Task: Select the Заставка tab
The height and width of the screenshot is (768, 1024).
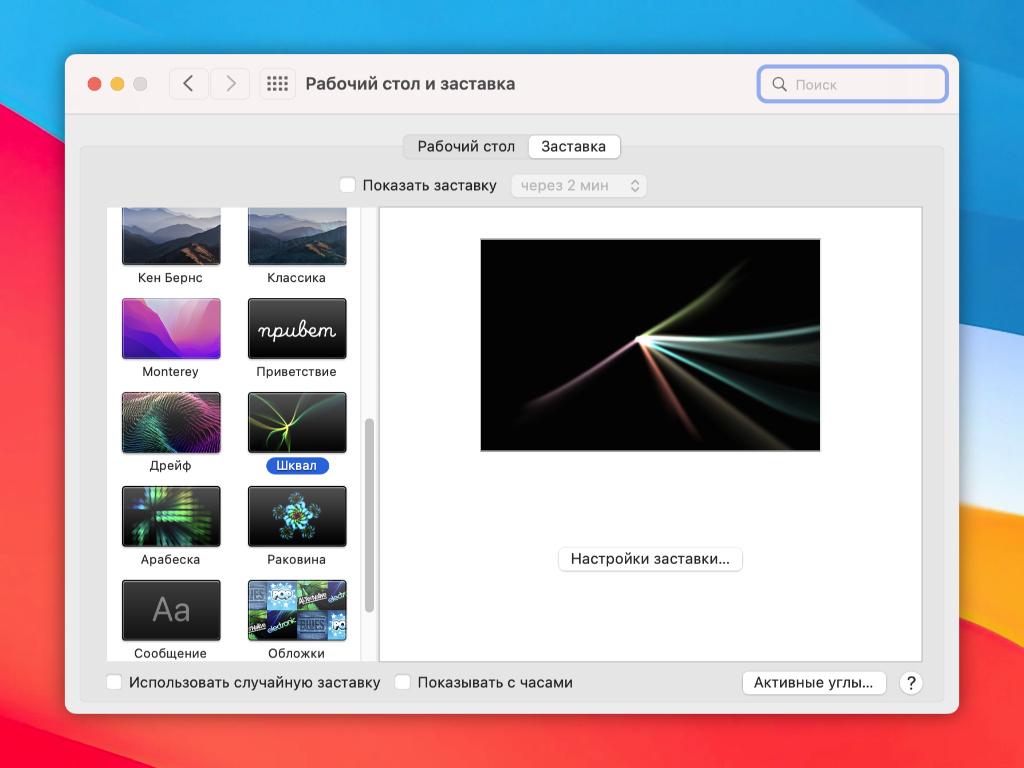Action: pos(573,146)
